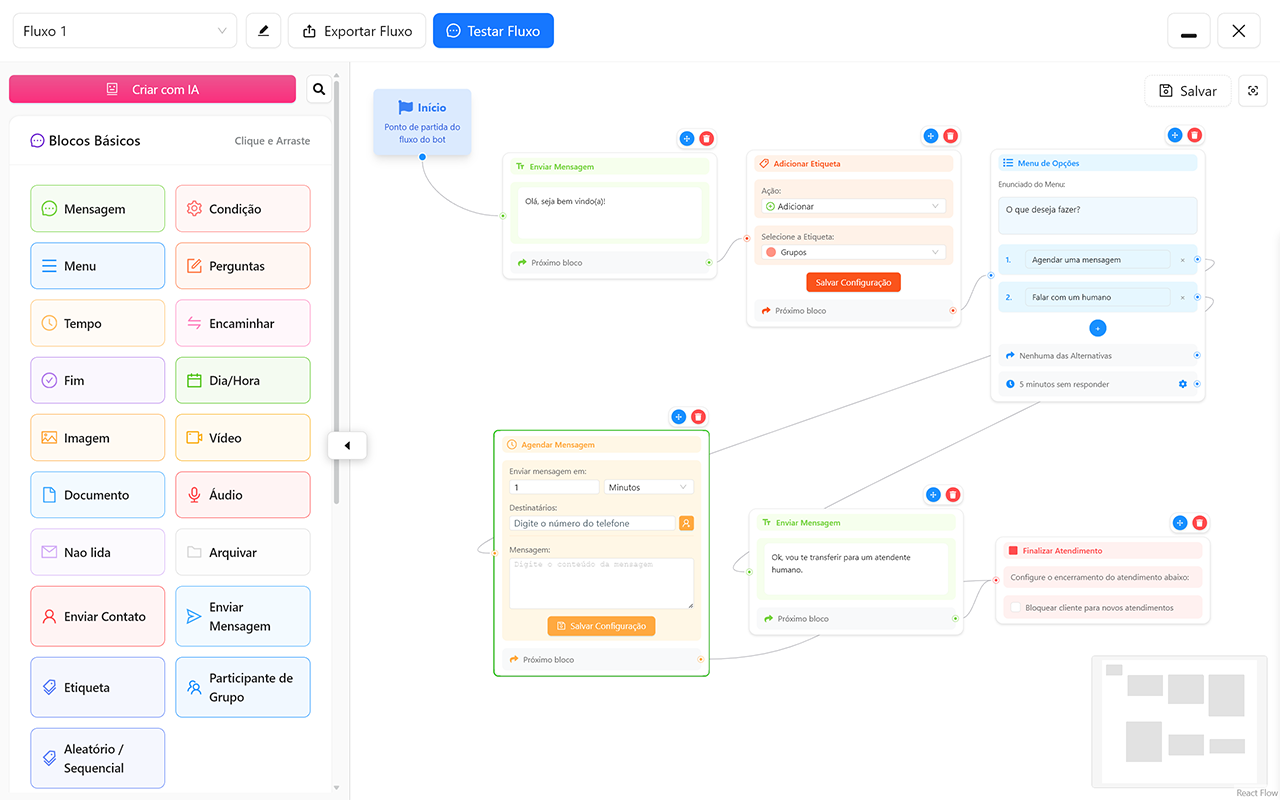
Task: Click the Criar com IA button
Action: click(x=152, y=89)
